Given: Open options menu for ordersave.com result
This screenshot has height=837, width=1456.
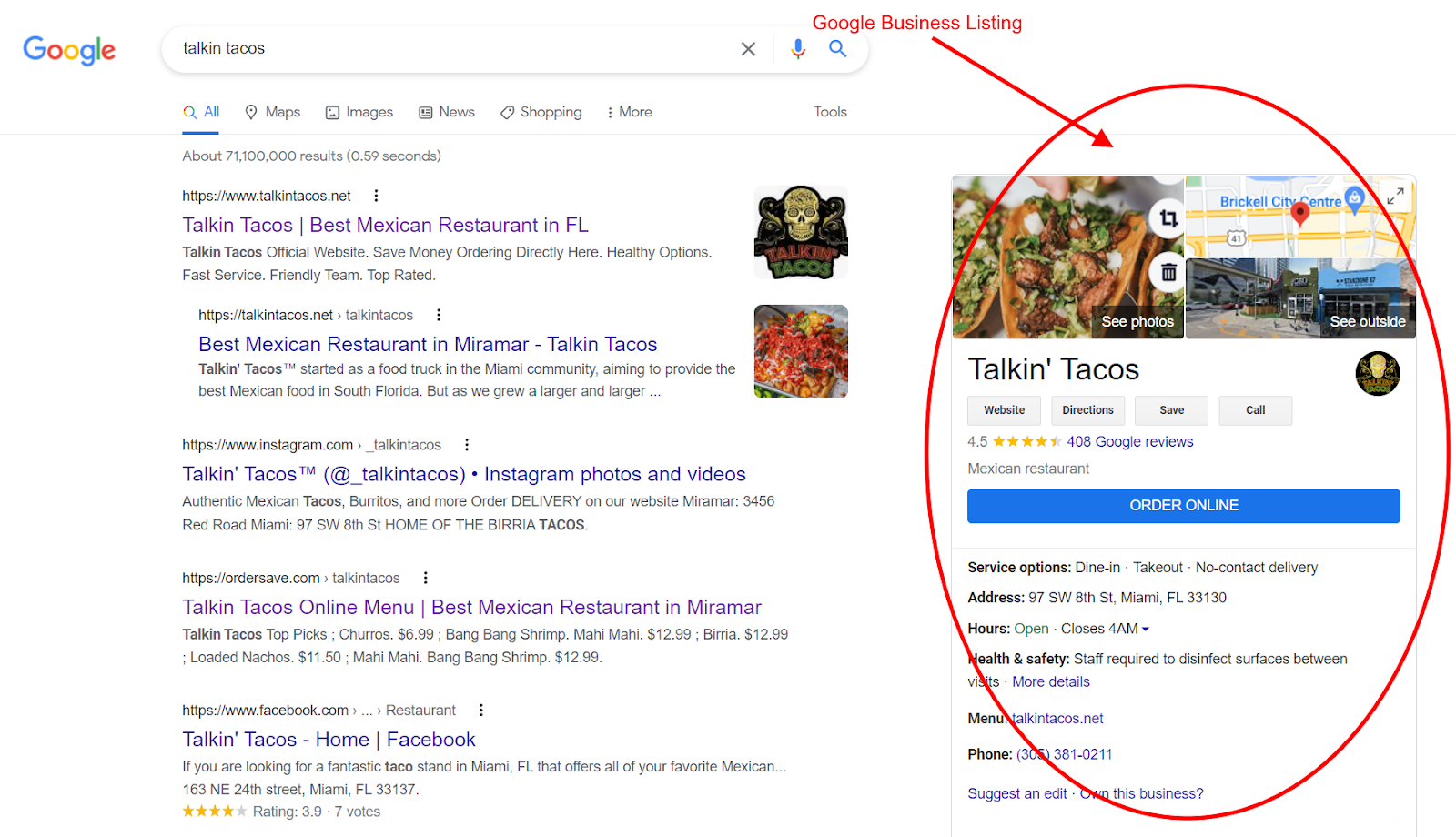Looking at the screenshot, I should 425,578.
